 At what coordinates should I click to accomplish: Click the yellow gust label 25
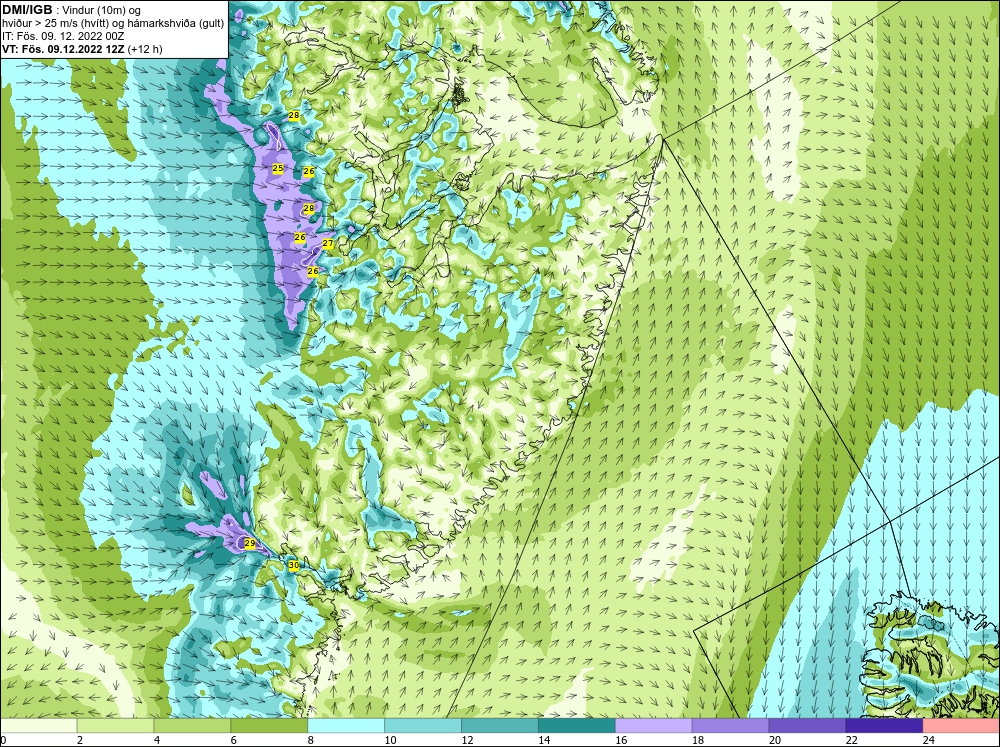point(277,168)
